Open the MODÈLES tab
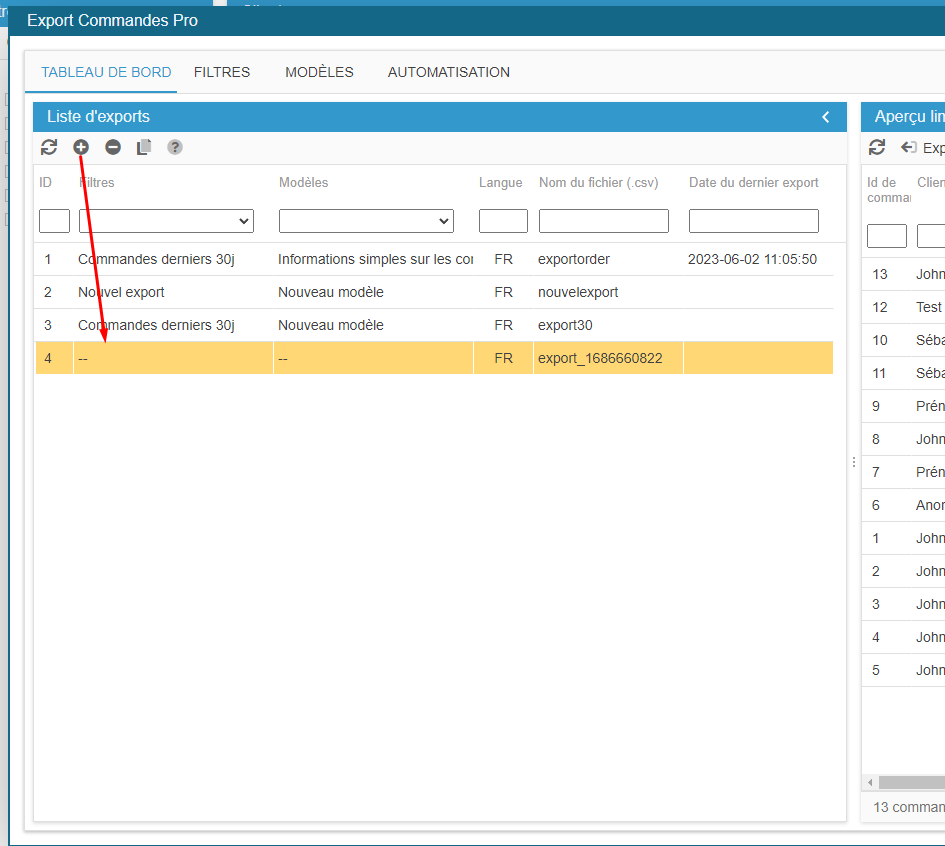 click(x=319, y=72)
